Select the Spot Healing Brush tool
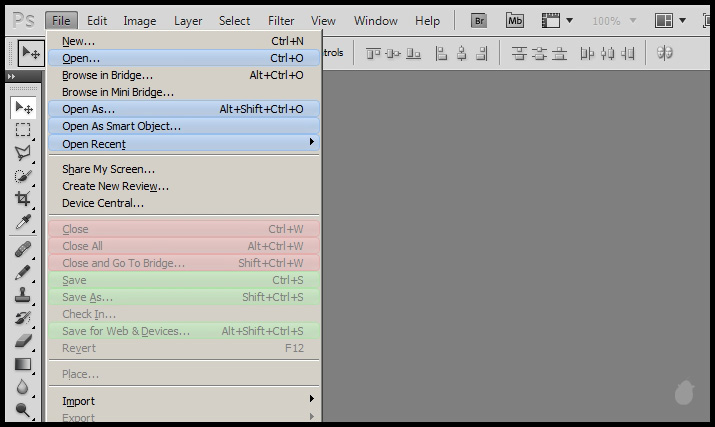 (x=22, y=249)
